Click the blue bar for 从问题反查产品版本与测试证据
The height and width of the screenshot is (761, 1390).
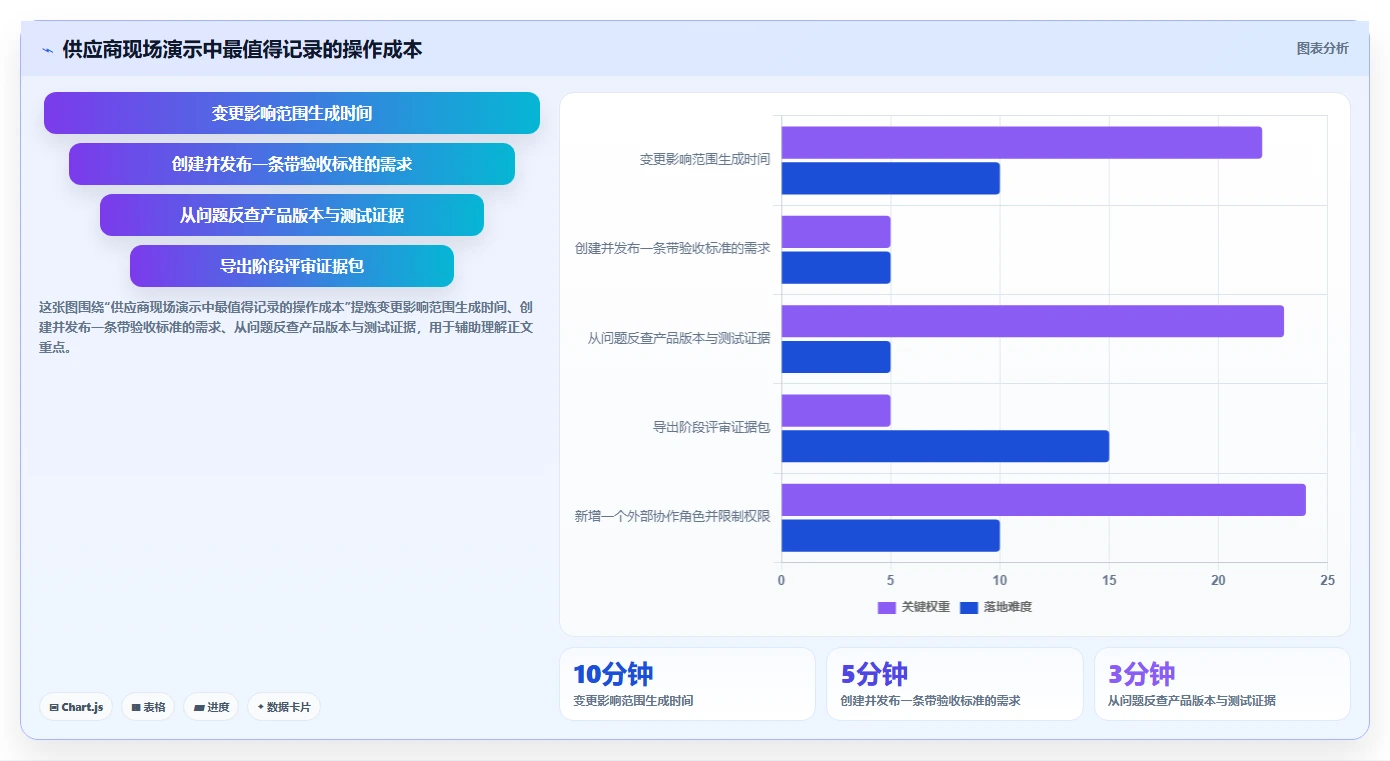click(836, 357)
